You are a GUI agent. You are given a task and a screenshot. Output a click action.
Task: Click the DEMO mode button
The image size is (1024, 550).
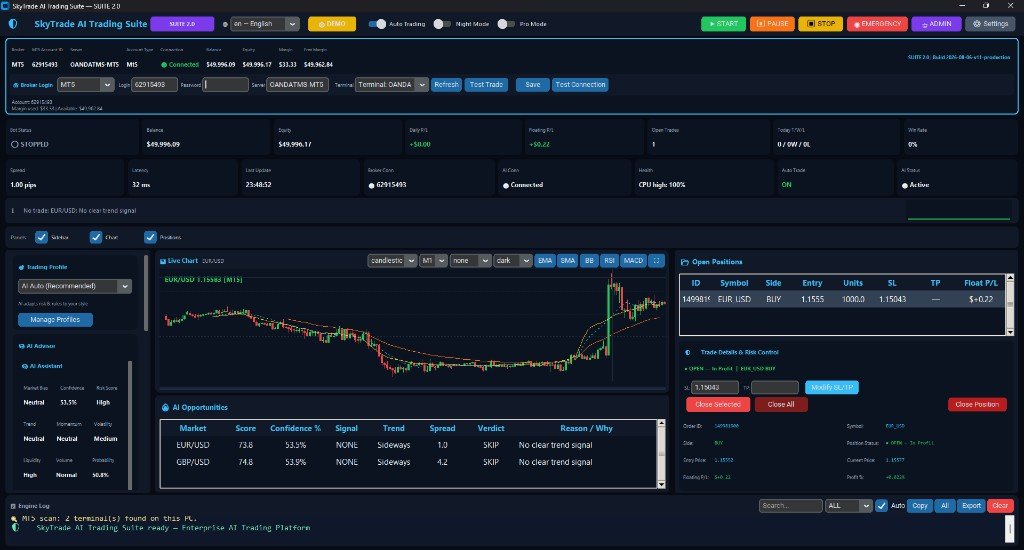[x=332, y=24]
